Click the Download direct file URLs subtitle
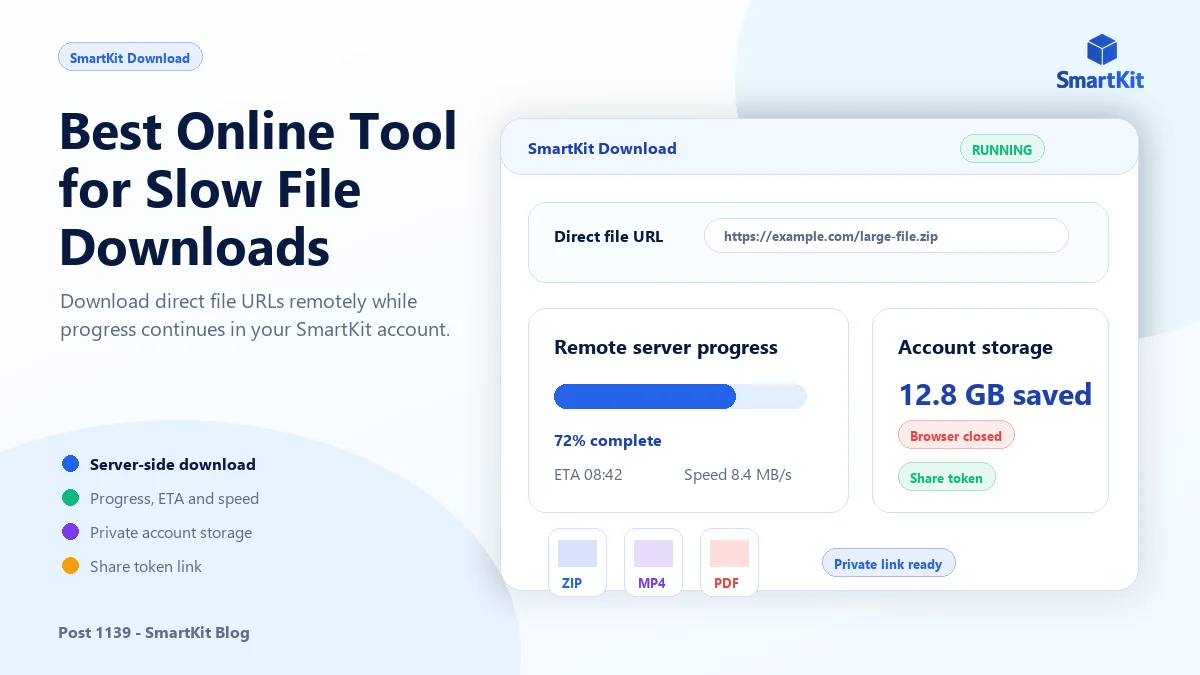 tap(255, 315)
